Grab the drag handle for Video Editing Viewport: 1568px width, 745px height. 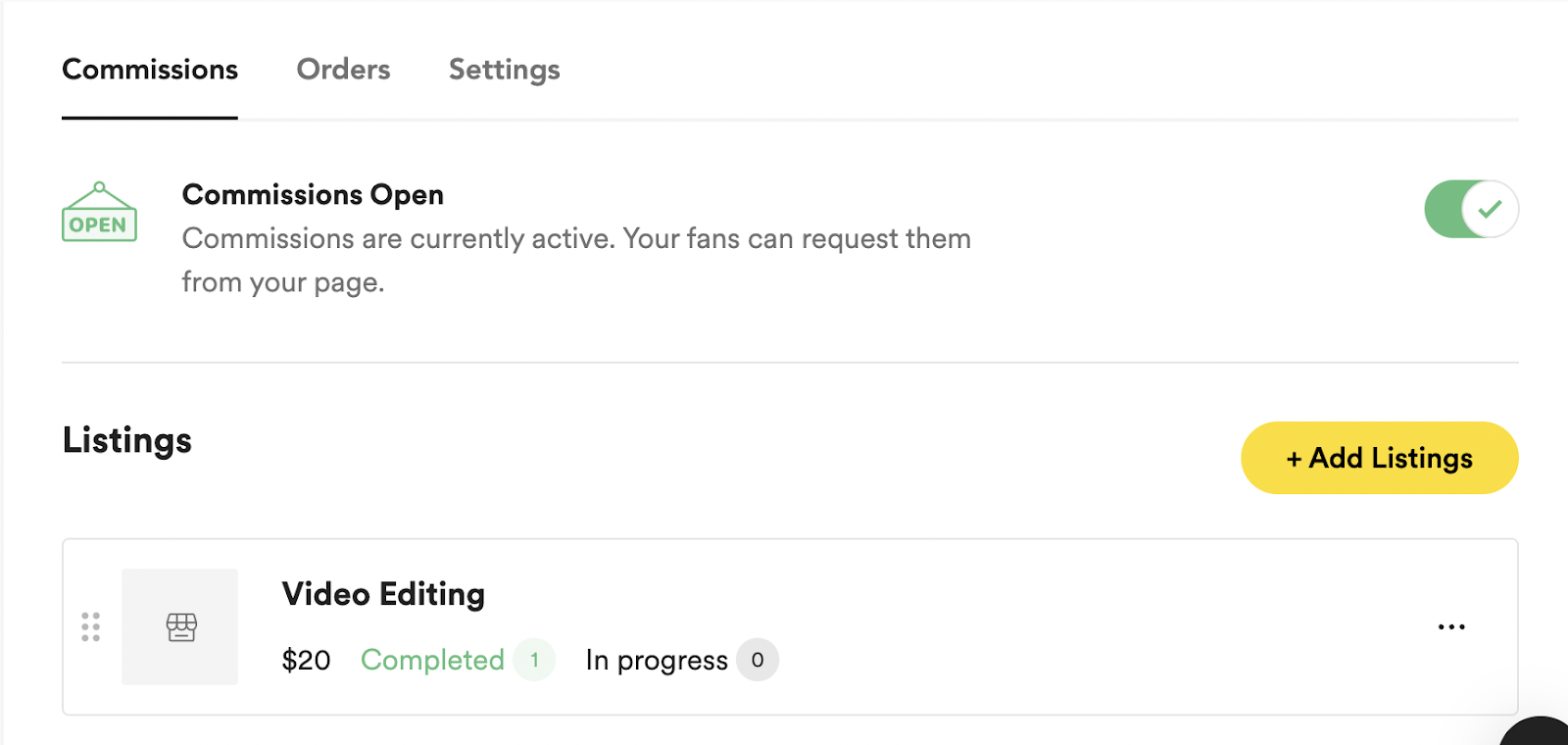pos(91,626)
